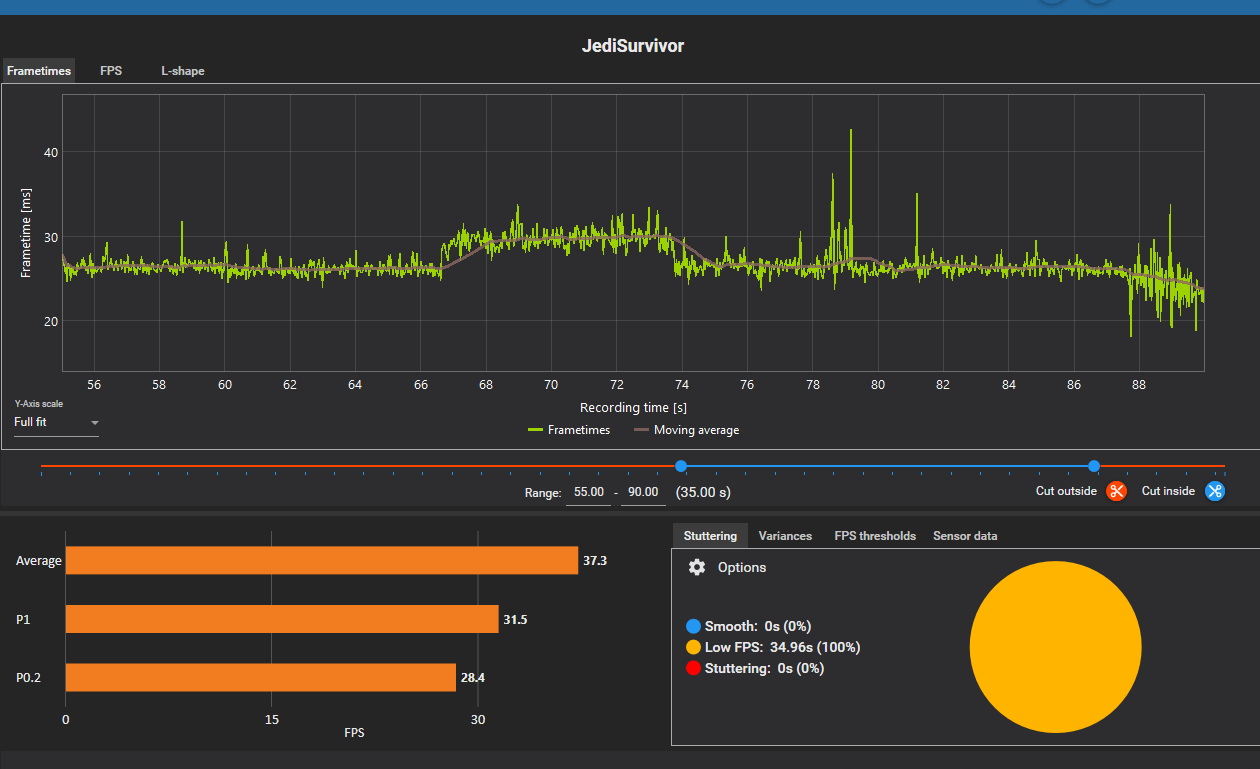Click the Cut outside scissors icon
The height and width of the screenshot is (769, 1260).
pos(1117,491)
